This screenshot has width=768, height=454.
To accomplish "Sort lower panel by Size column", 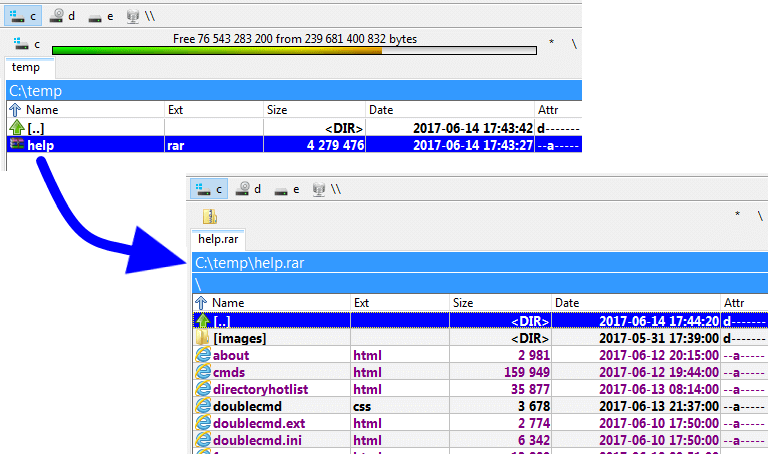I will click(463, 302).
